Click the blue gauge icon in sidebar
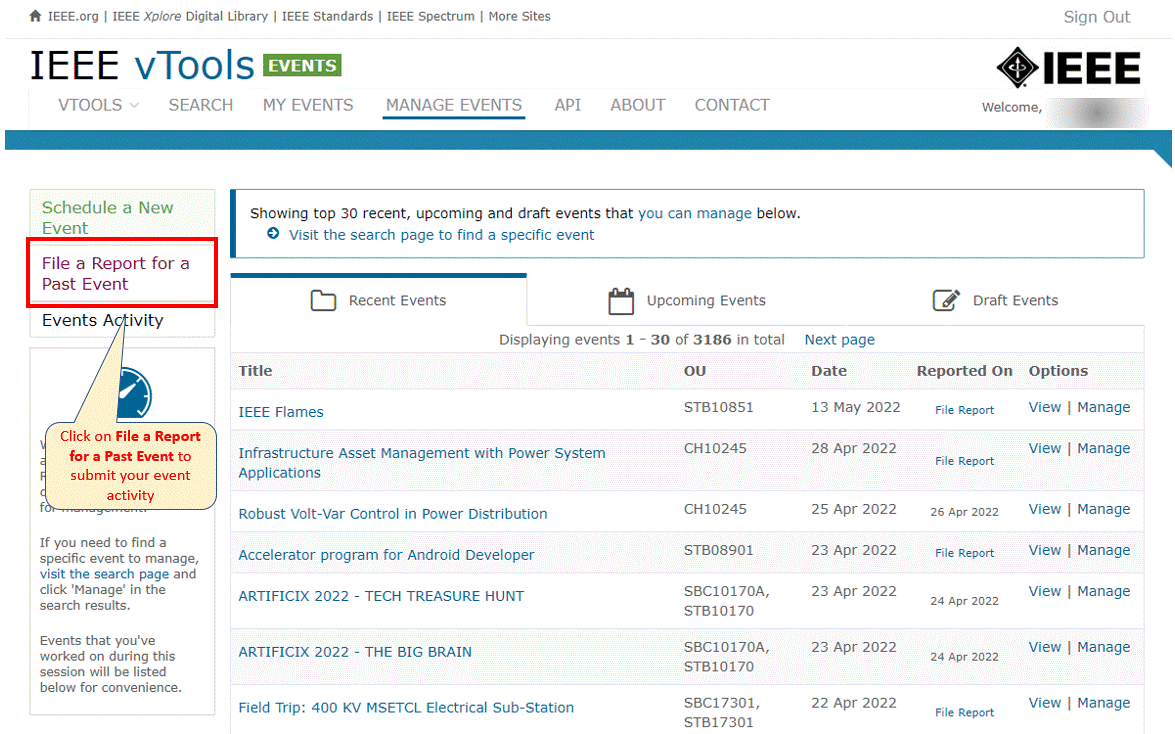 [x=135, y=393]
